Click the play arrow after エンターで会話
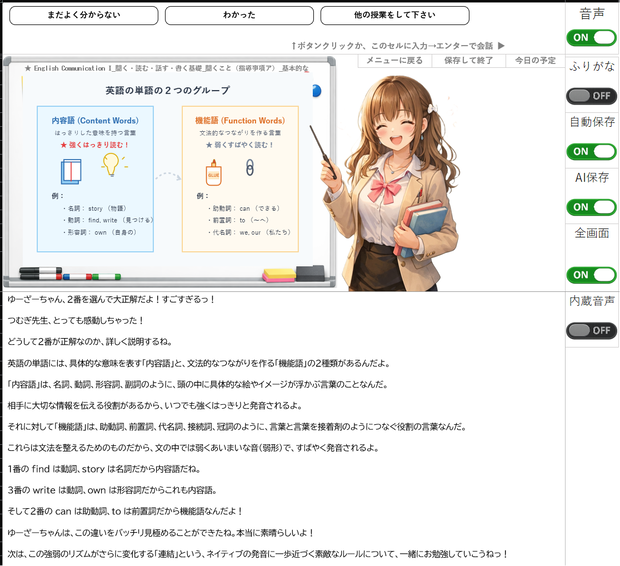This screenshot has height=566, width=620. pyautogui.click(x=501, y=46)
